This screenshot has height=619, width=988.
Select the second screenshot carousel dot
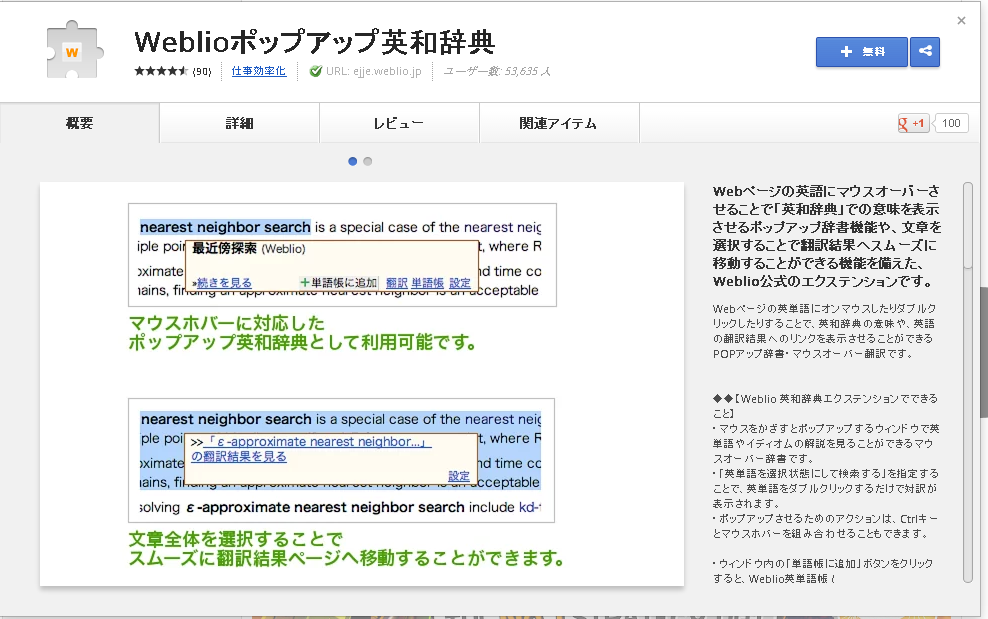(x=368, y=161)
